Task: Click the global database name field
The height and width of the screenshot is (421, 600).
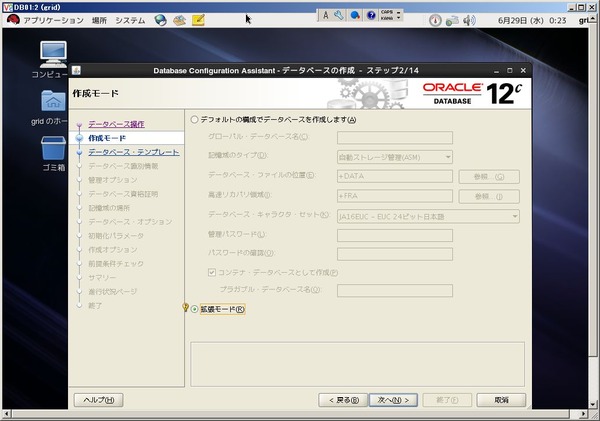Action: point(395,137)
